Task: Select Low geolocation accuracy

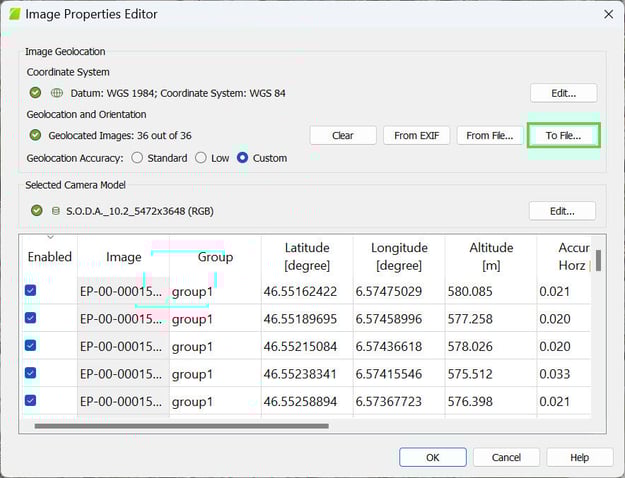Action: [x=201, y=158]
